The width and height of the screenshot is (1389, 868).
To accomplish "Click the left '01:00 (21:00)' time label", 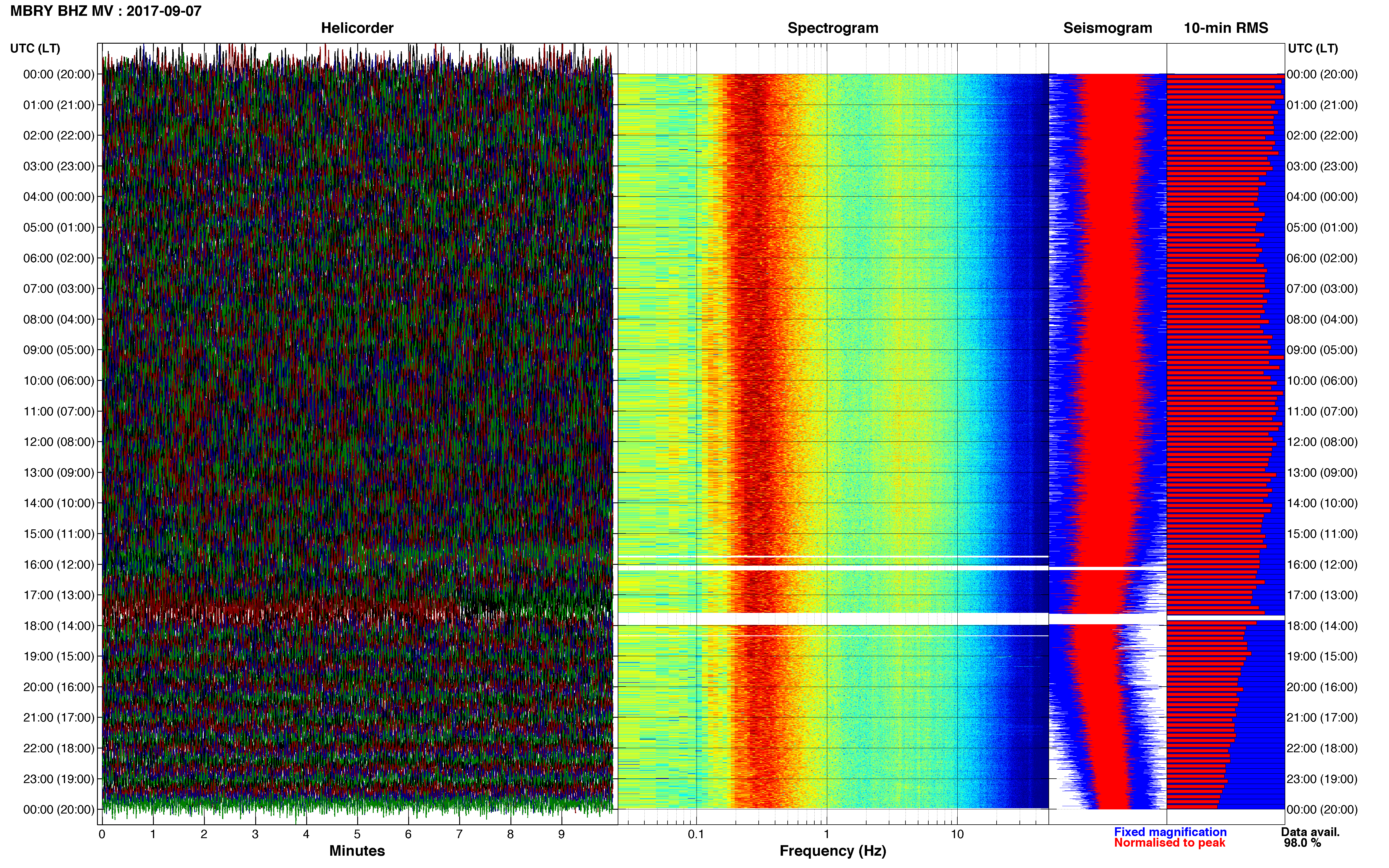I will pyautogui.click(x=59, y=105).
